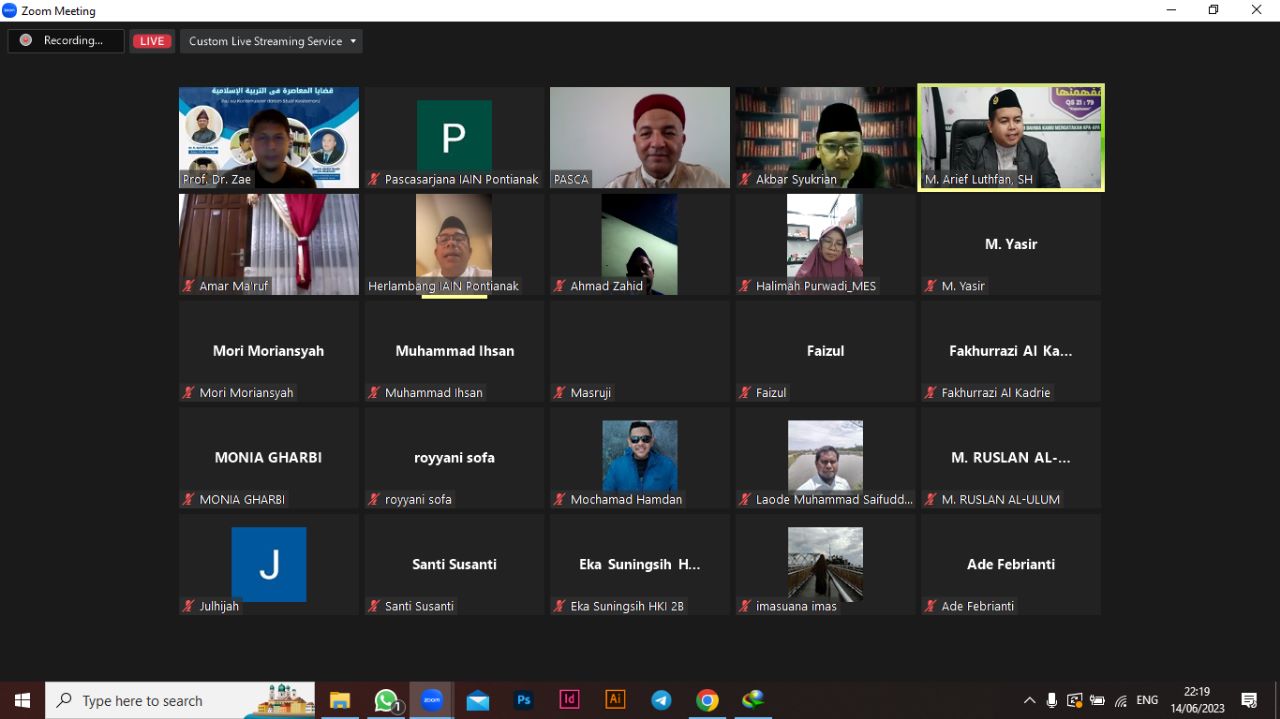Open WhatsApp from the taskbar

(386, 700)
